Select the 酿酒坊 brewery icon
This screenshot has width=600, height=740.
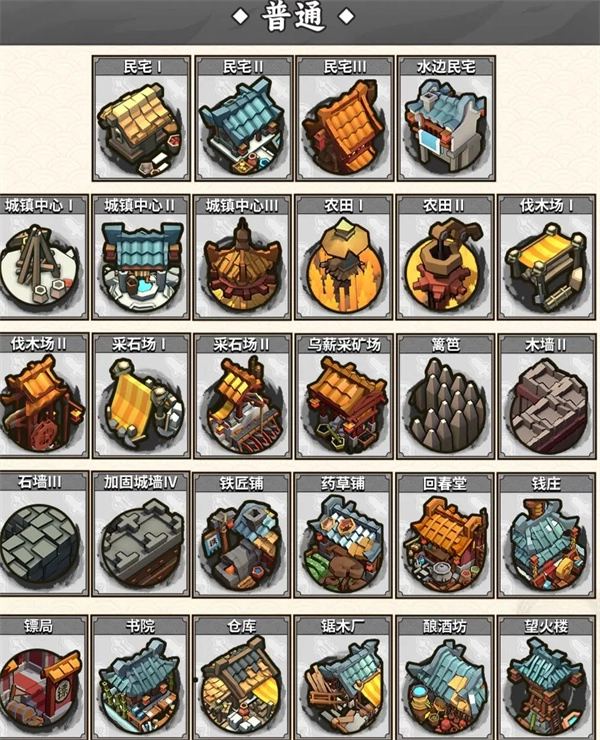446,687
